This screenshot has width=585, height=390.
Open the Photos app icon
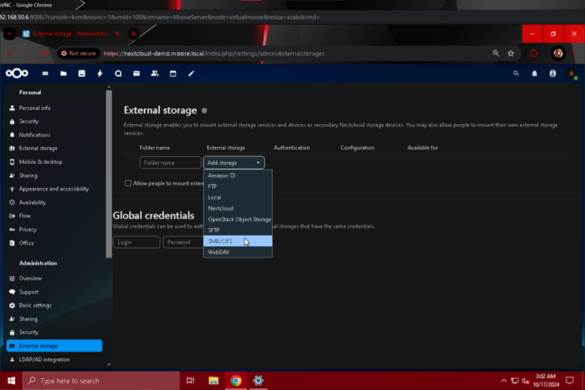82,74
